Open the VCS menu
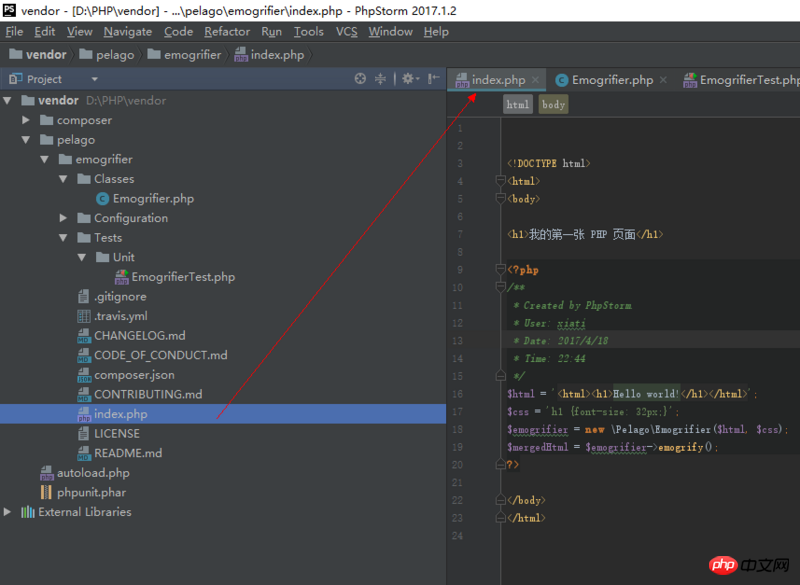The image size is (800, 585). coord(346,32)
